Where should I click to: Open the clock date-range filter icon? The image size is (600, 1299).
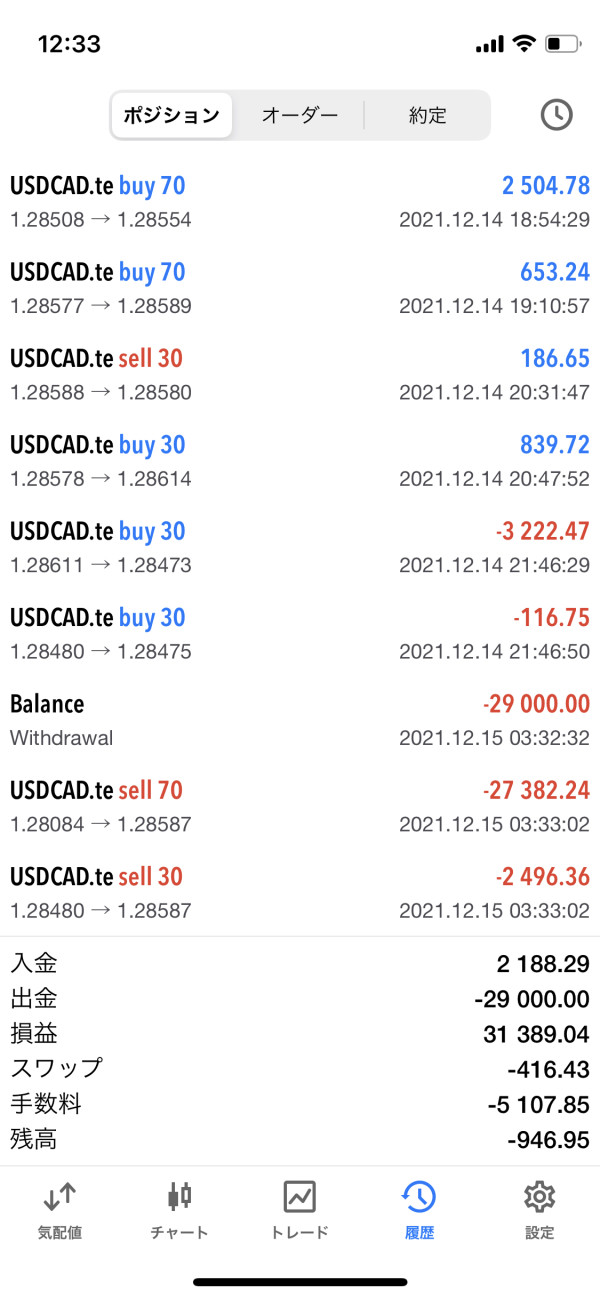coord(556,115)
